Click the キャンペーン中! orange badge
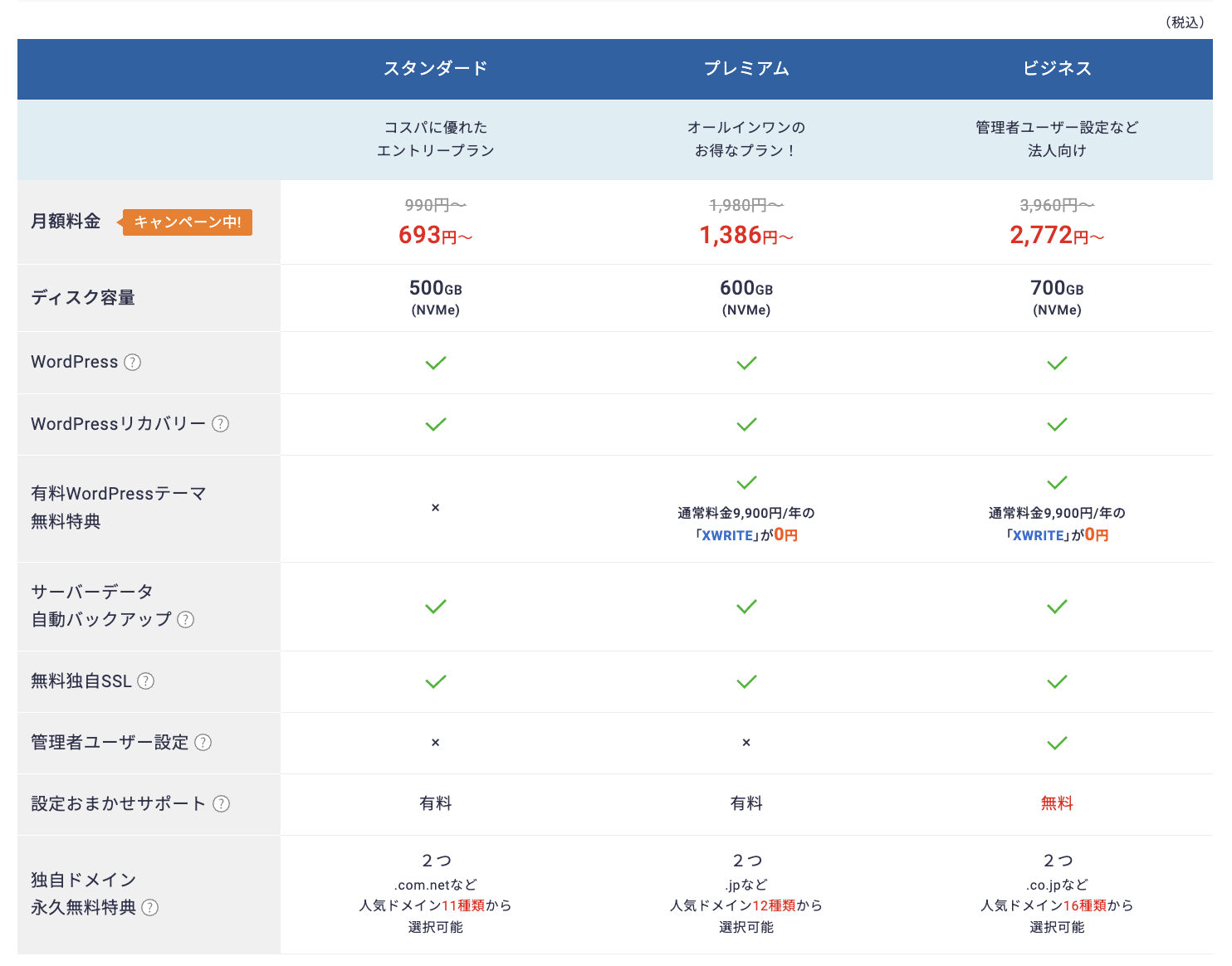This screenshot has width=1232, height=966. pyautogui.click(x=187, y=222)
